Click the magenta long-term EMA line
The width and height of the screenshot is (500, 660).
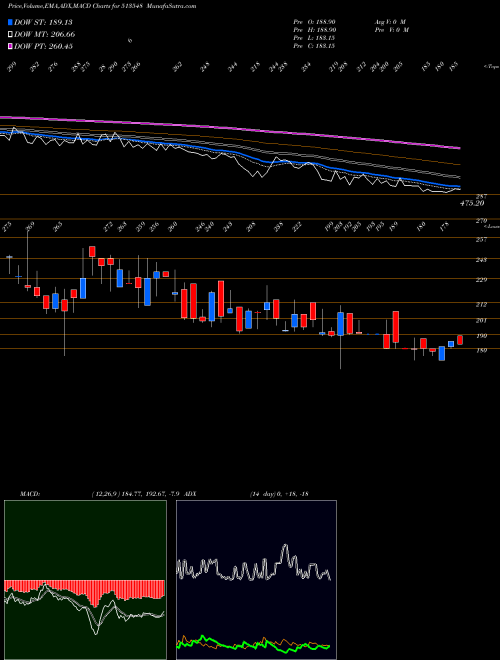pyautogui.click(x=230, y=126)
